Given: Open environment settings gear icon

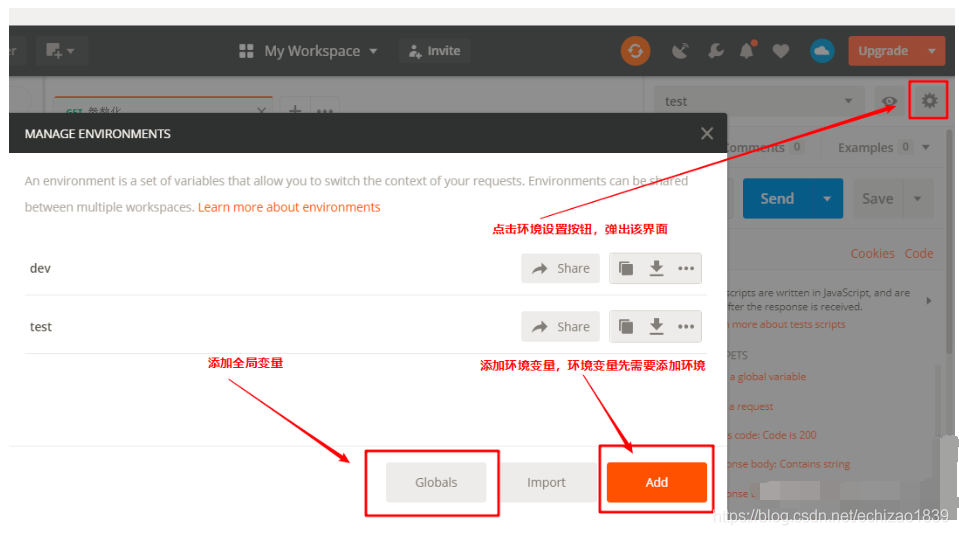Looking at the screenshot, I should (x=929, y=100).
